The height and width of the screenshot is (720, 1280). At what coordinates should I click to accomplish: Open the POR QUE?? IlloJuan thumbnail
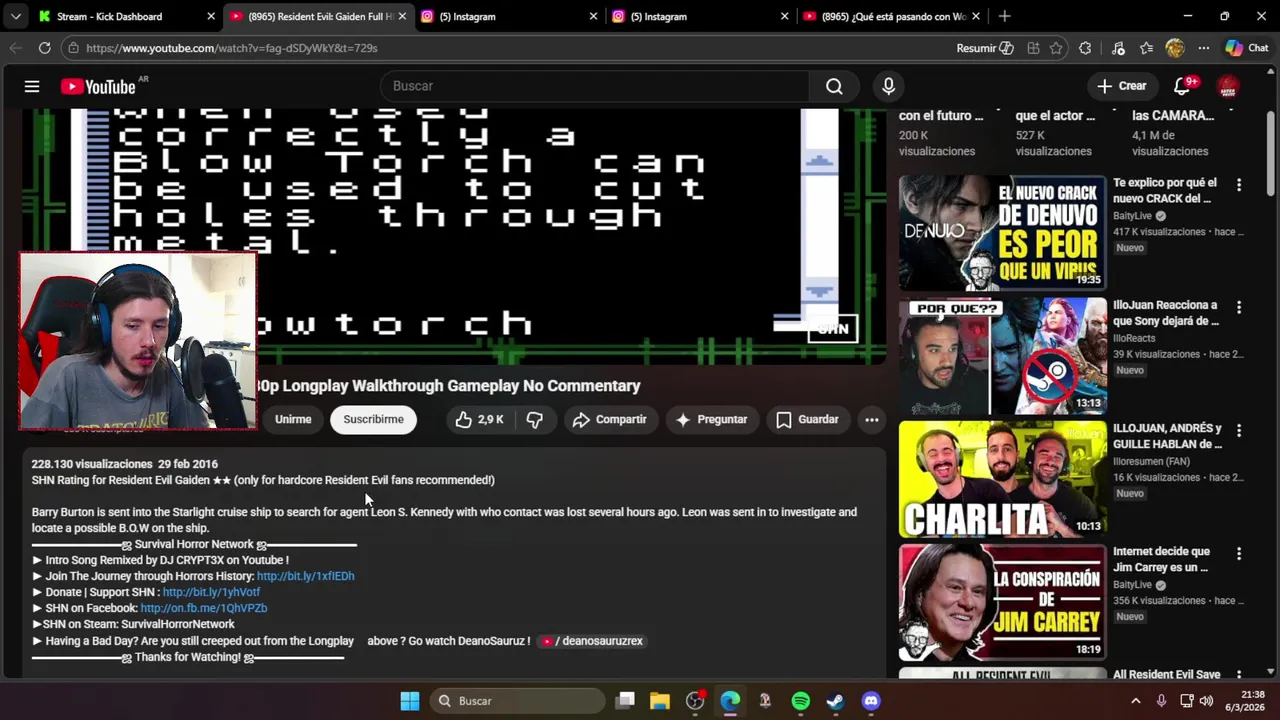click(1002, 356)
